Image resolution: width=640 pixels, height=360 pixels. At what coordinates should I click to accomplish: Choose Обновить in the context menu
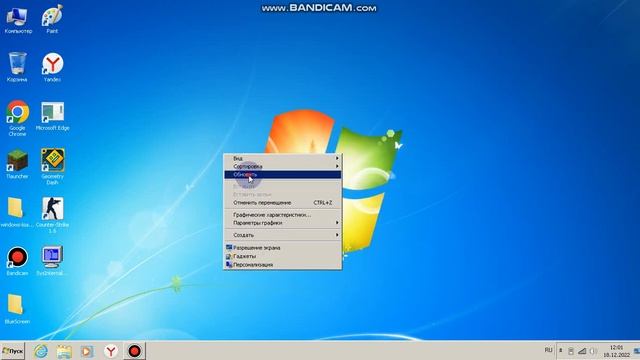coord(282,175)
